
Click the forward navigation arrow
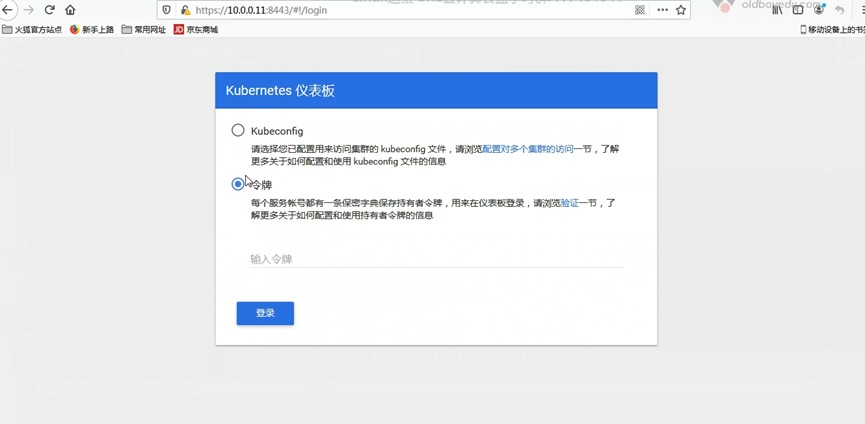coord(29,10)
